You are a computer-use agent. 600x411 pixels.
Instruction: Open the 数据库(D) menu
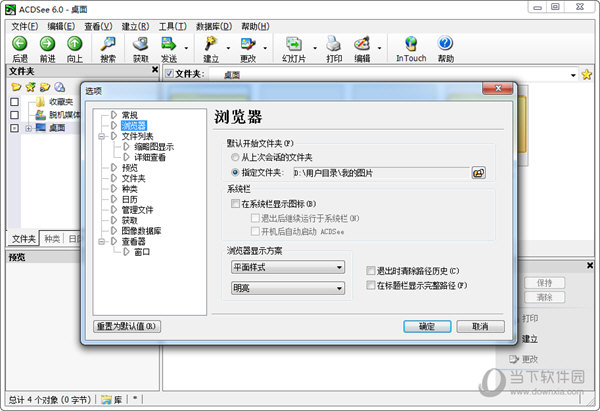214,26
